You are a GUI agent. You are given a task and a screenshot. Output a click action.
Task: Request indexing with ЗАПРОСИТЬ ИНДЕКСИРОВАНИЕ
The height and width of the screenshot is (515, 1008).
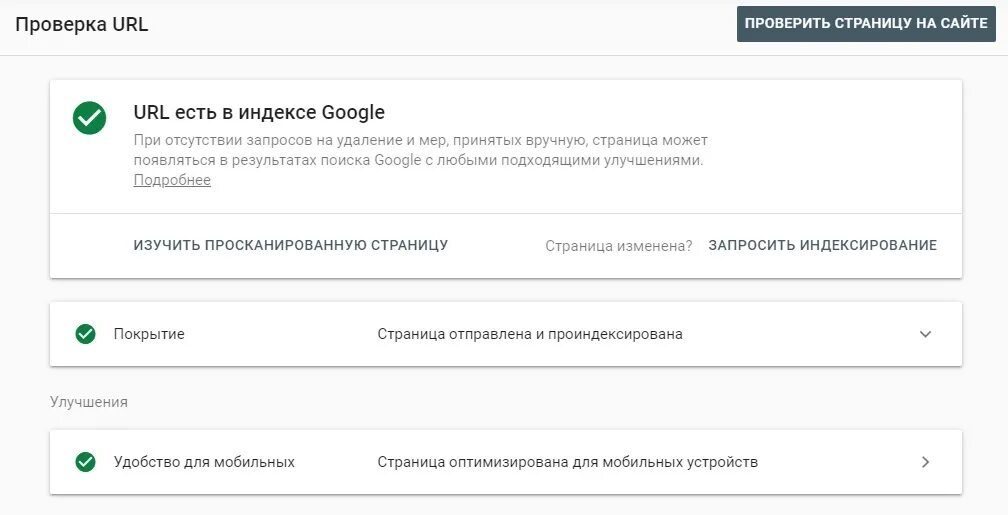[822, 245]
